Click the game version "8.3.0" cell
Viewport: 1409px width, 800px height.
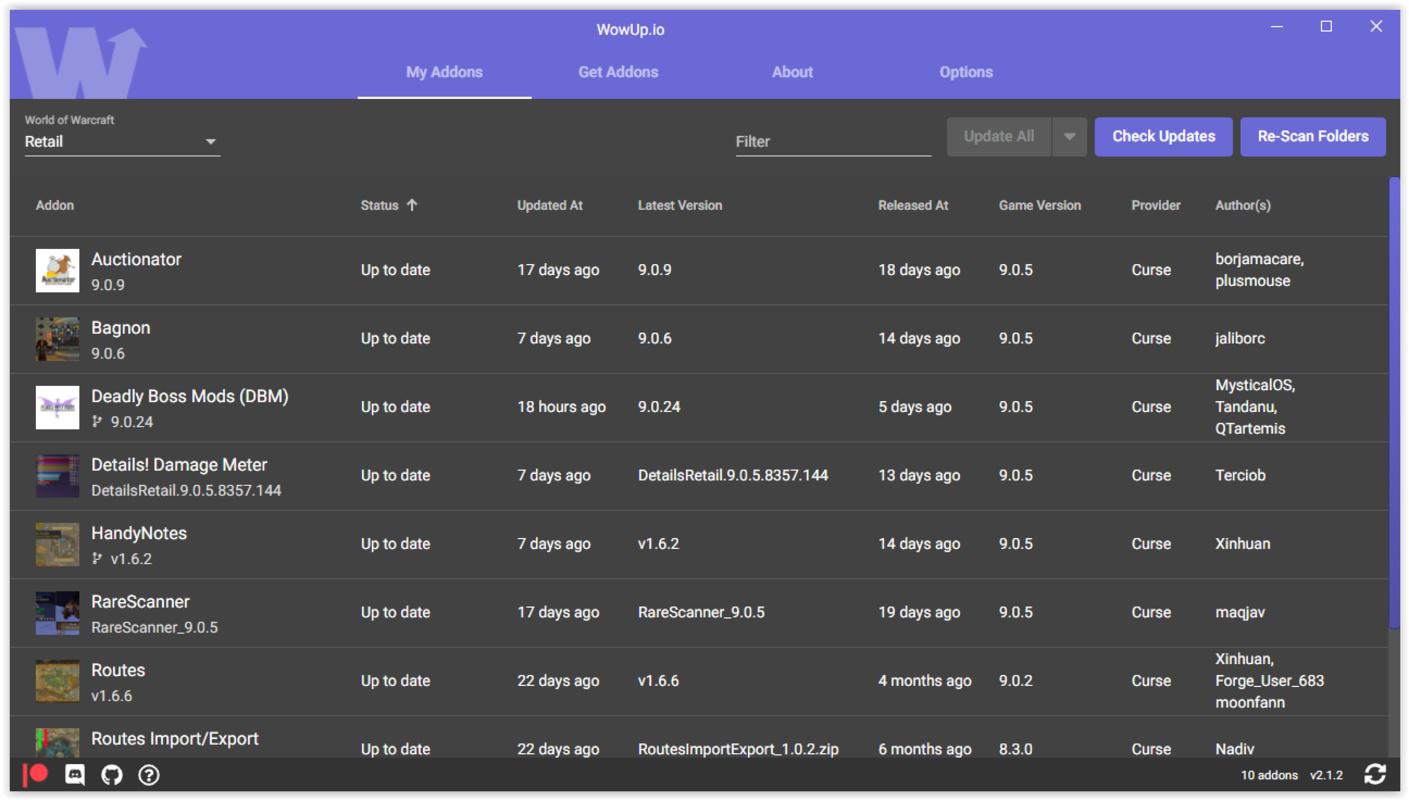[x=1015, y=749]
